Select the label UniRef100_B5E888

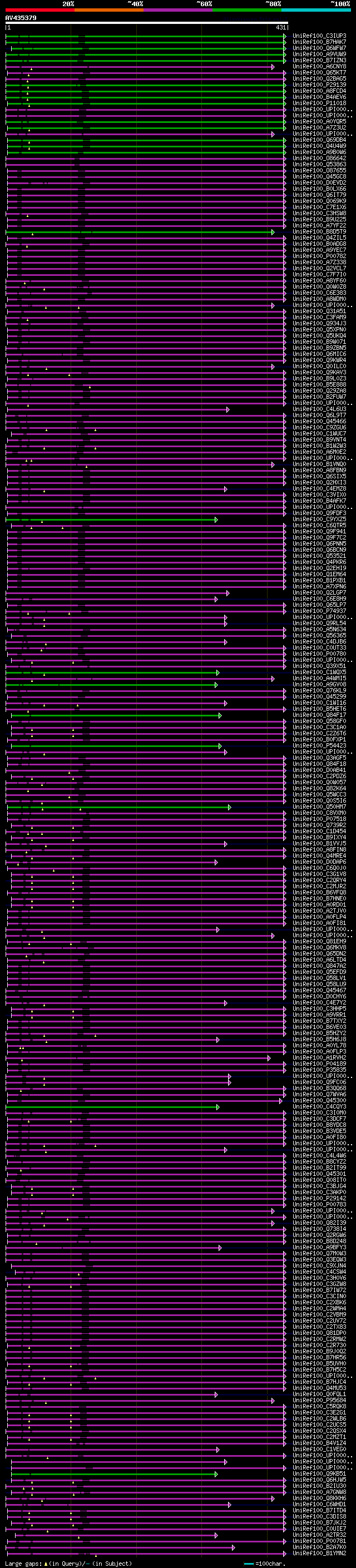pos(319,385)
